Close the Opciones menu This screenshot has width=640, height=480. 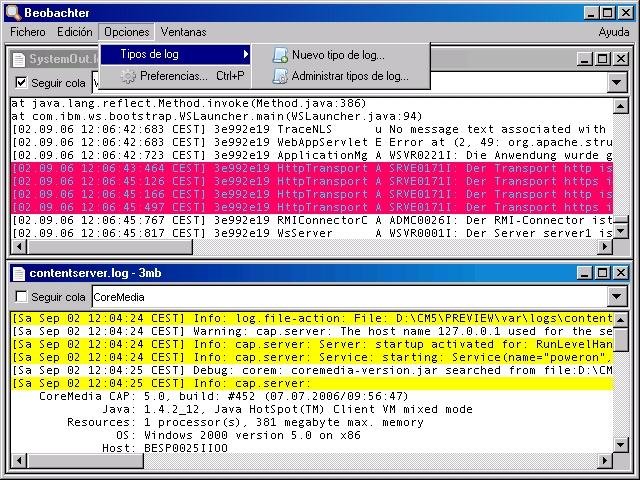click(127, 32)
